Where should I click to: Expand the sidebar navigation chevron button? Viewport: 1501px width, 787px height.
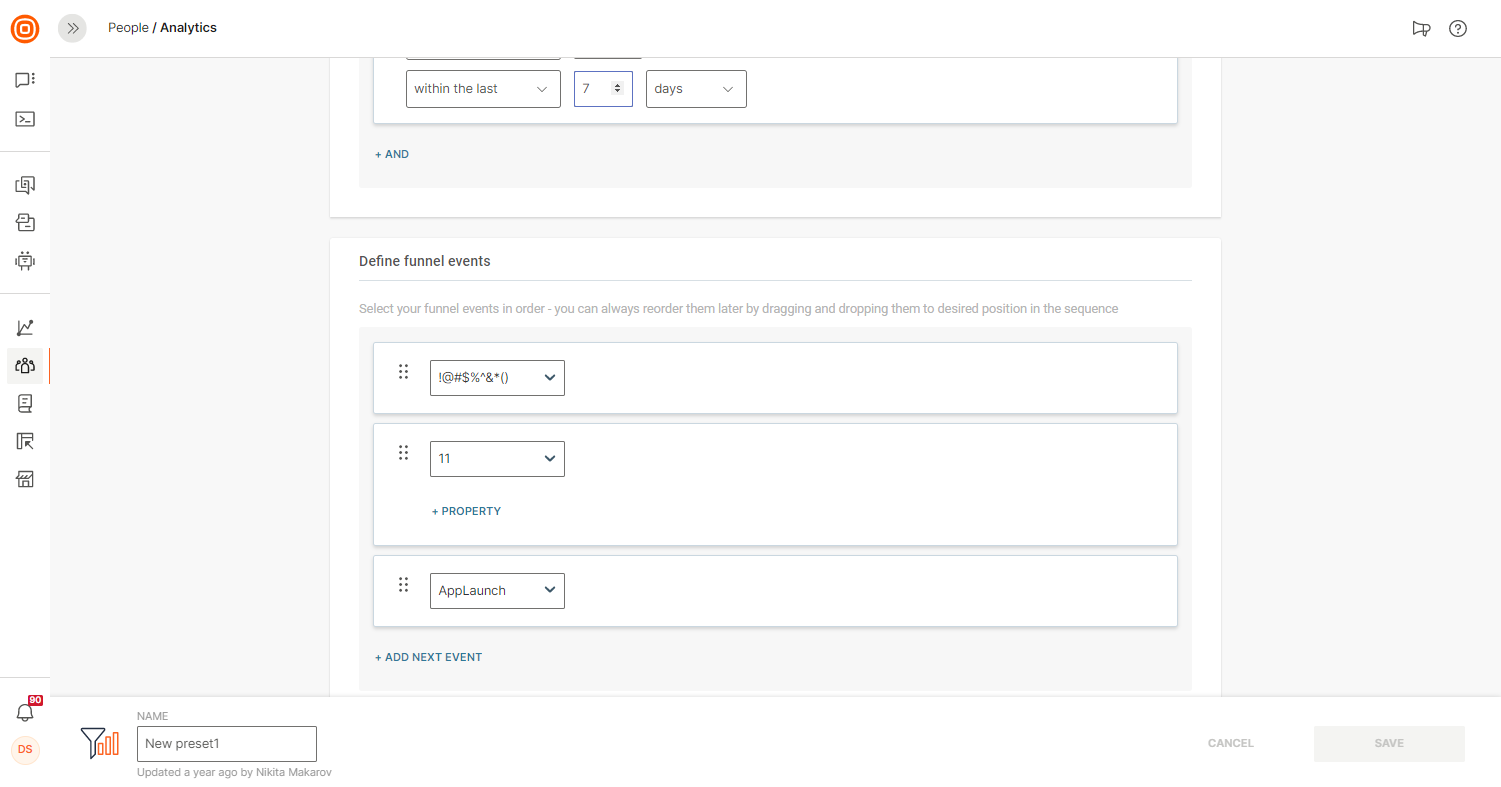coord(72,28)
